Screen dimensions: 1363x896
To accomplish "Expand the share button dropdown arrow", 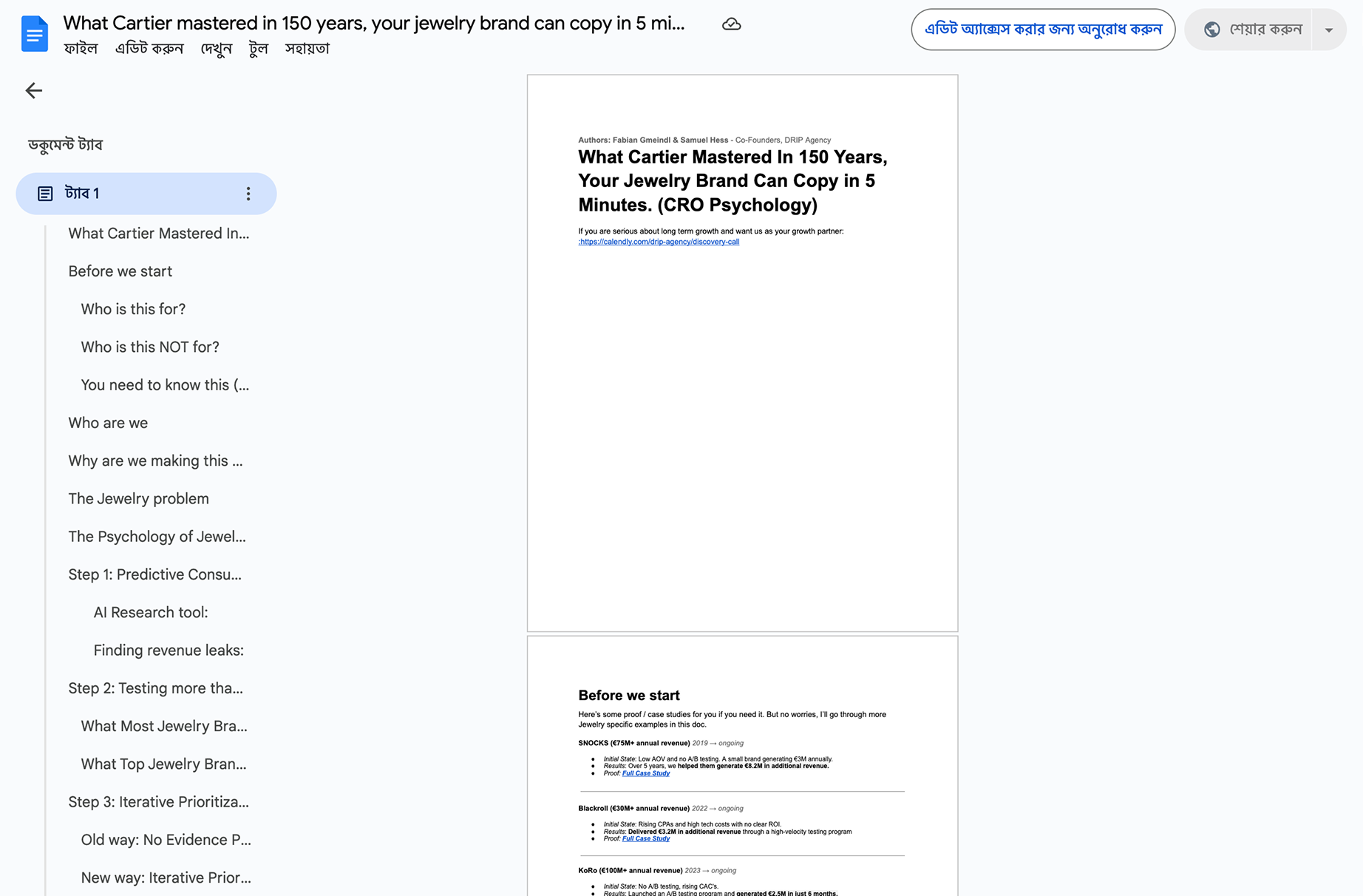I will coord(1329,30).
